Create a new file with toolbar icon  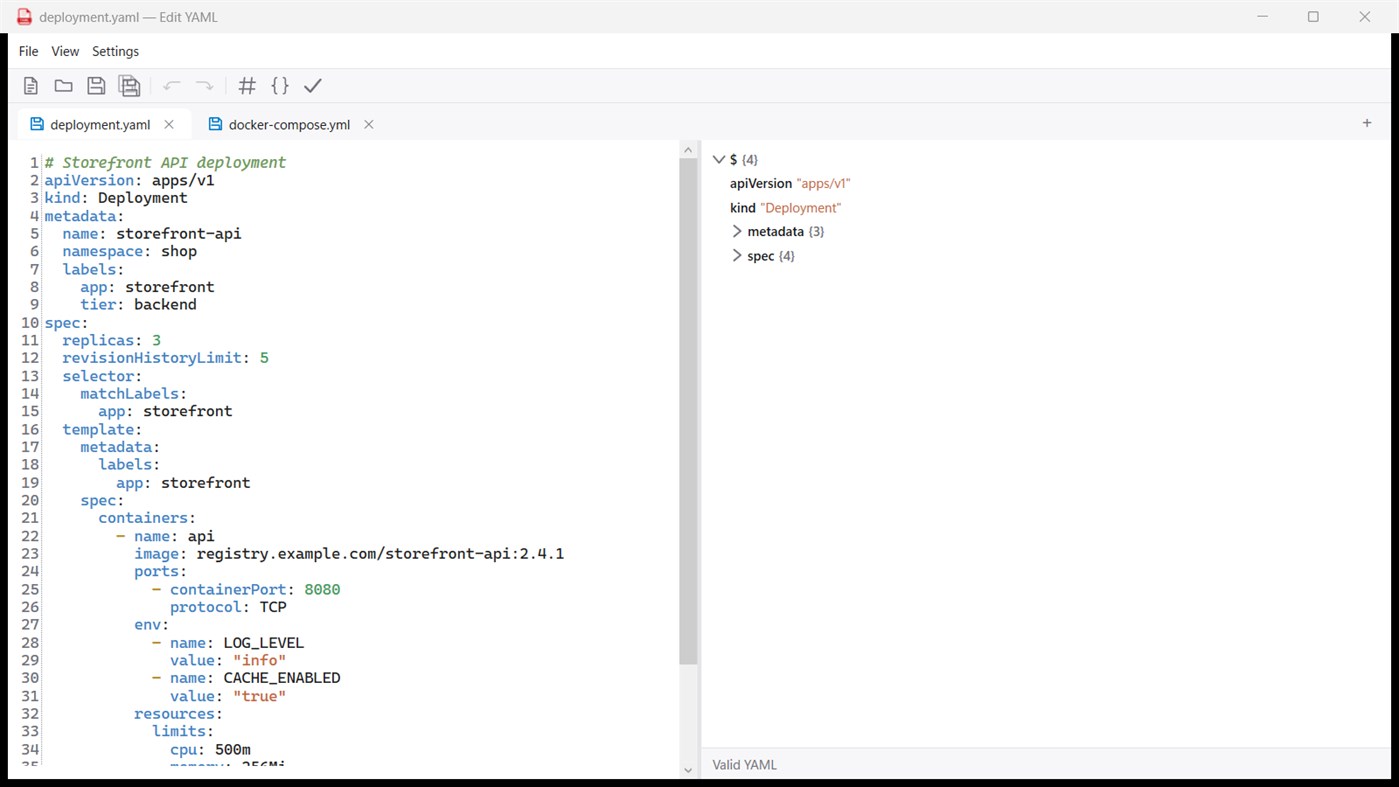pos(31,86)
